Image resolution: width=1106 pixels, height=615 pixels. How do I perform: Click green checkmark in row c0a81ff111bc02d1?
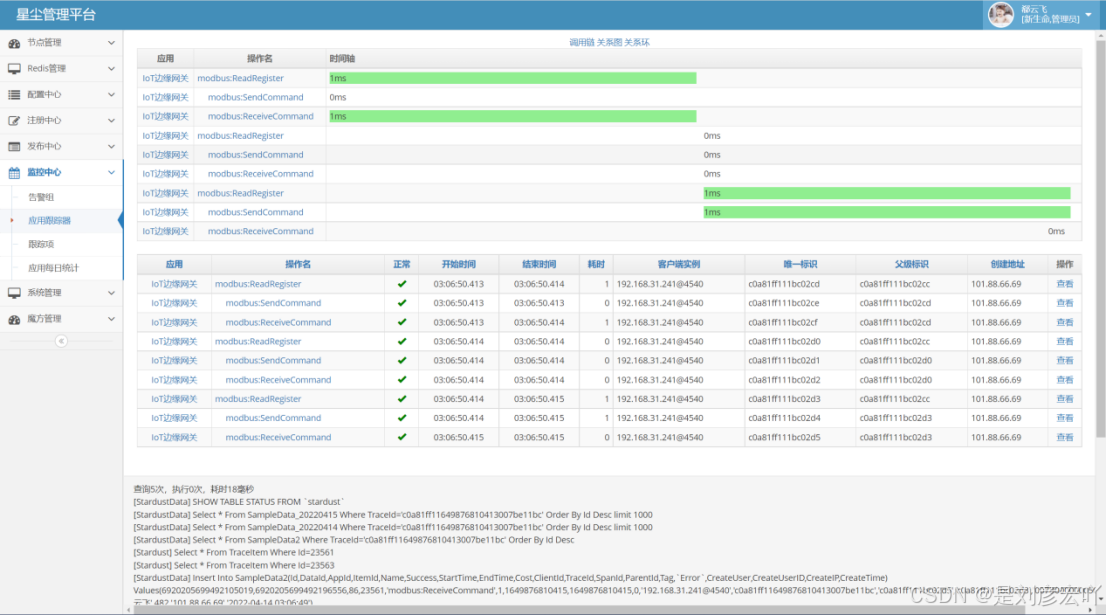tap(402, 360)
